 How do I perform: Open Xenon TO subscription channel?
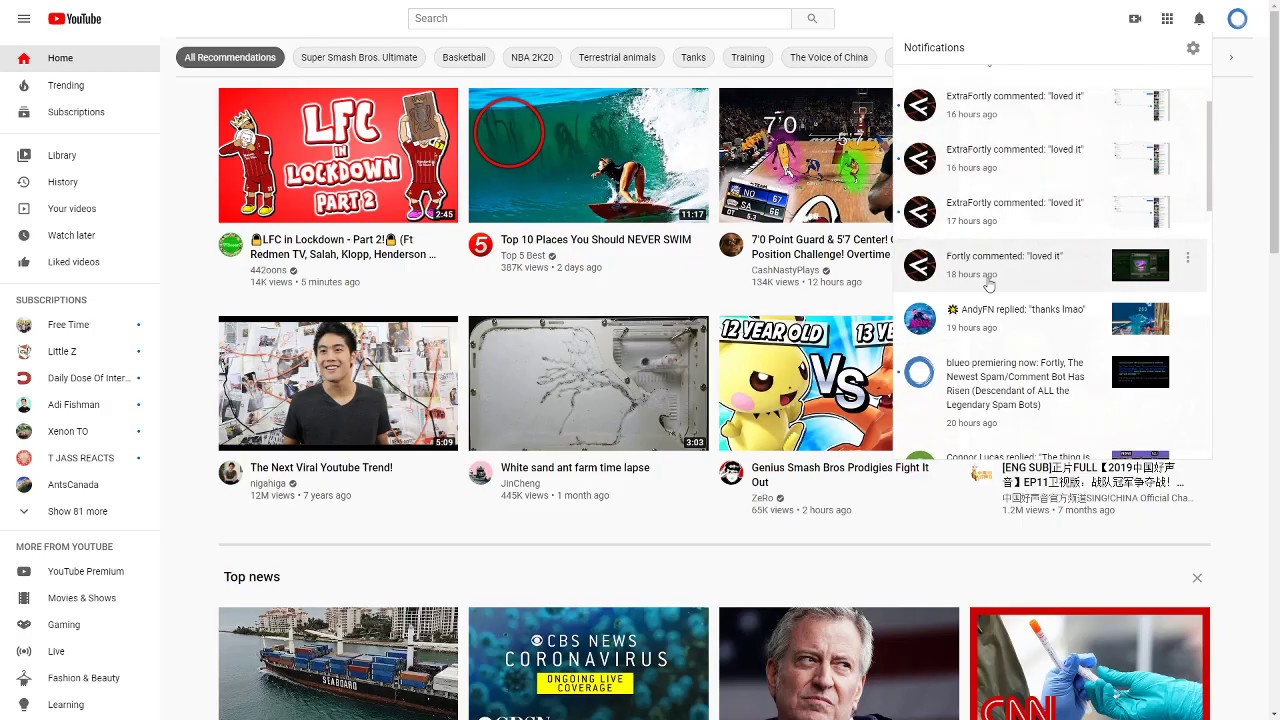pos(80,431)
